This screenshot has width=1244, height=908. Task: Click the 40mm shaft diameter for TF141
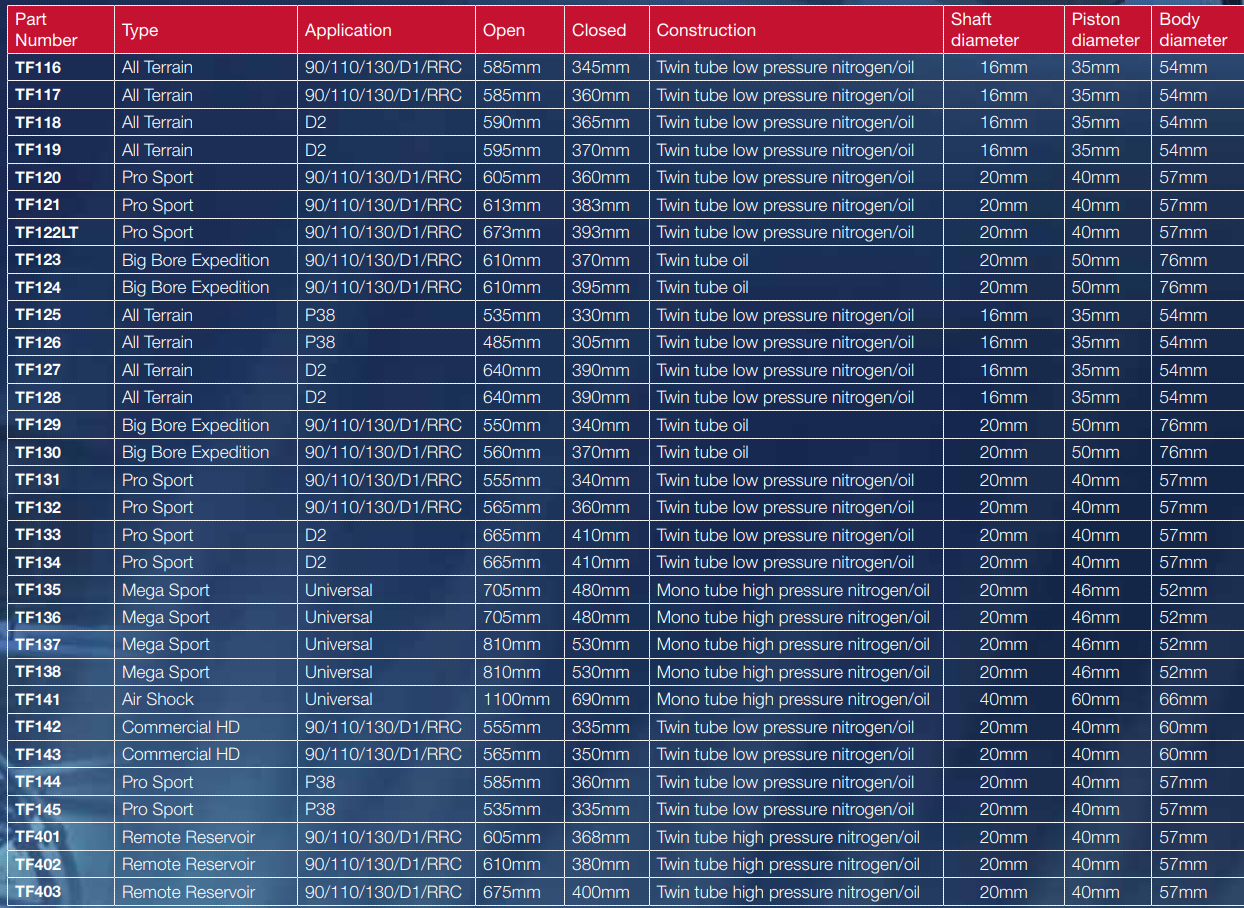[x=1003, y=700]
